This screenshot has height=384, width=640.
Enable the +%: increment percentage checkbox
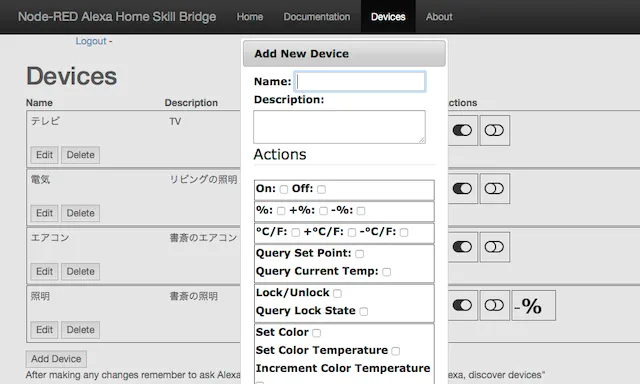[323, 211]
